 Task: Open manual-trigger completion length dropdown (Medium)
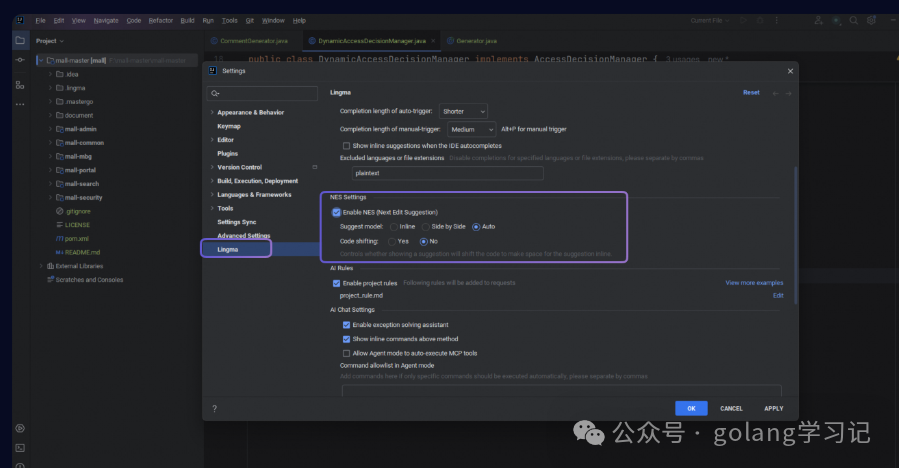(471, 130)
